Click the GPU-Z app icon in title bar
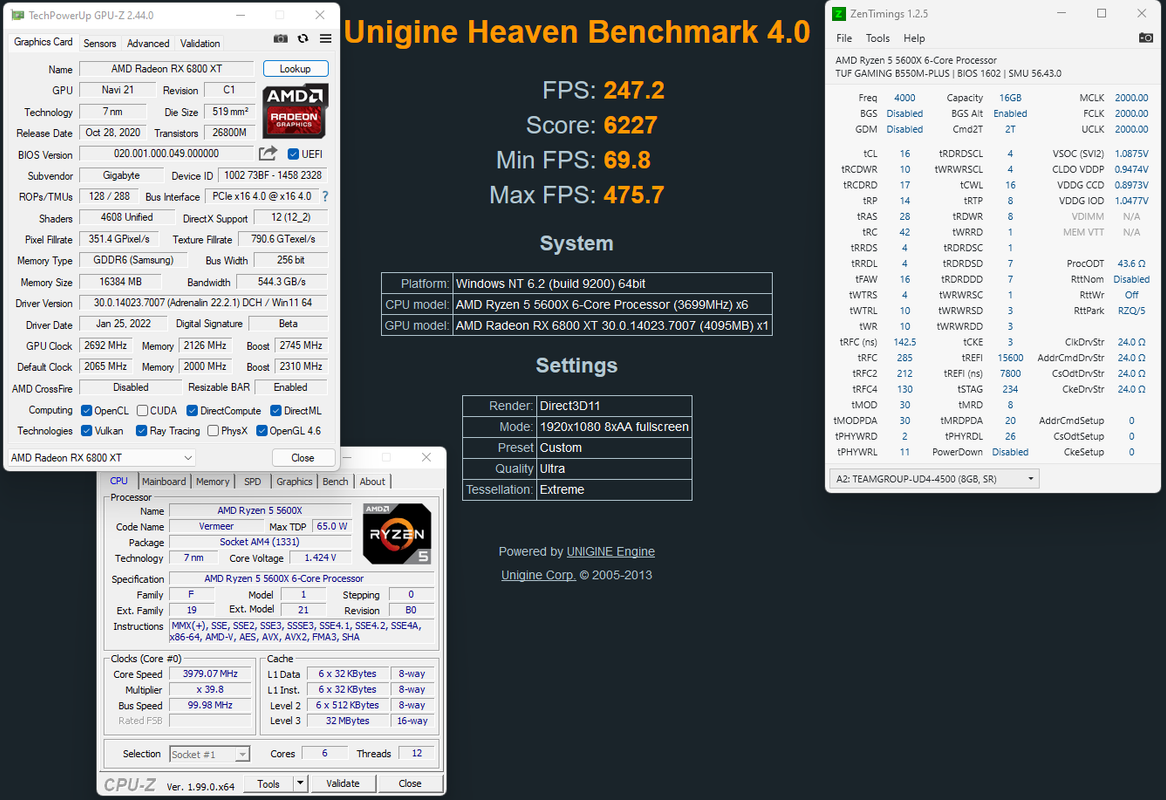The image size is (1166, 800). pos(17,15)
